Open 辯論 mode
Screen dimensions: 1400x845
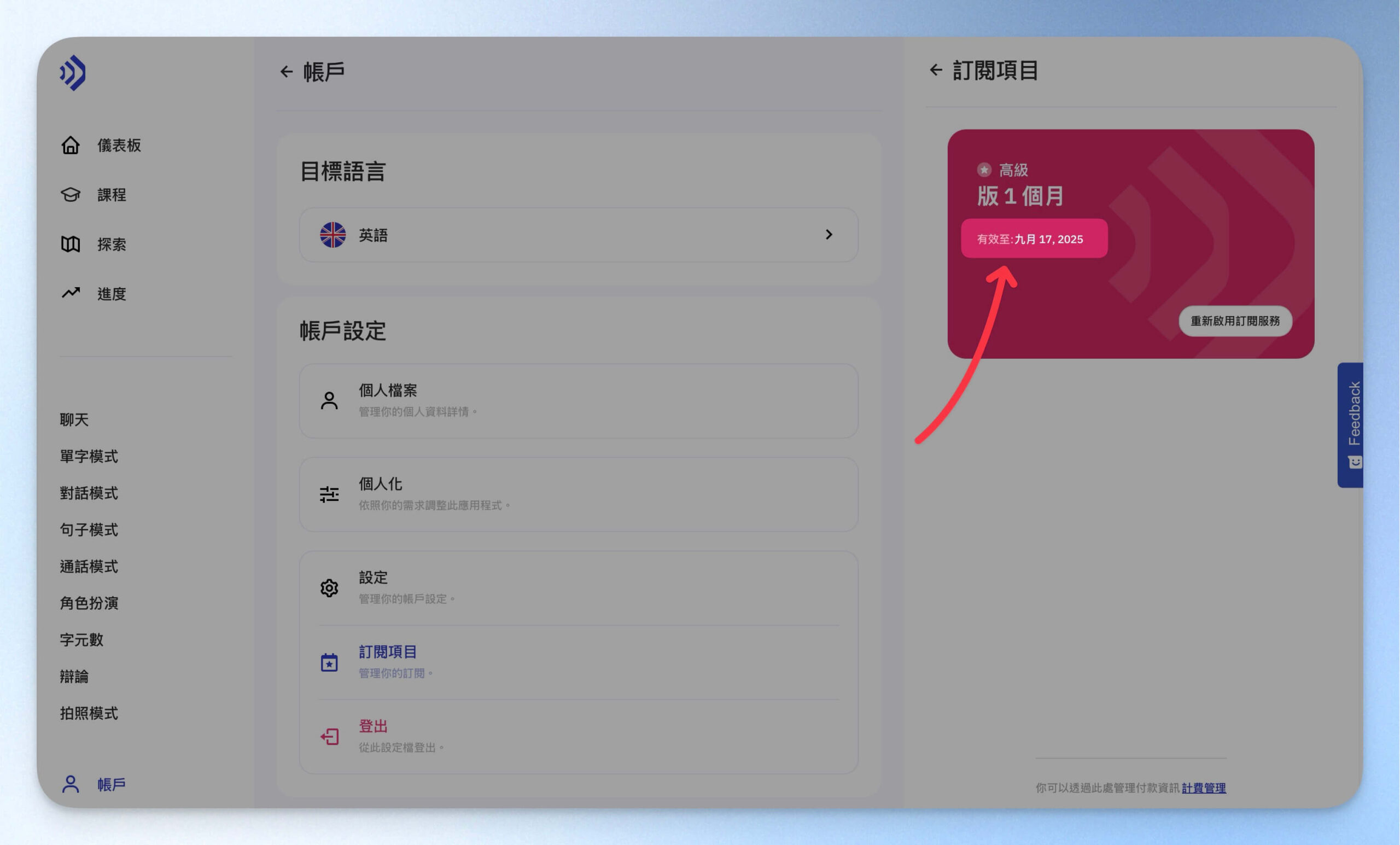(x=74, y=677)
